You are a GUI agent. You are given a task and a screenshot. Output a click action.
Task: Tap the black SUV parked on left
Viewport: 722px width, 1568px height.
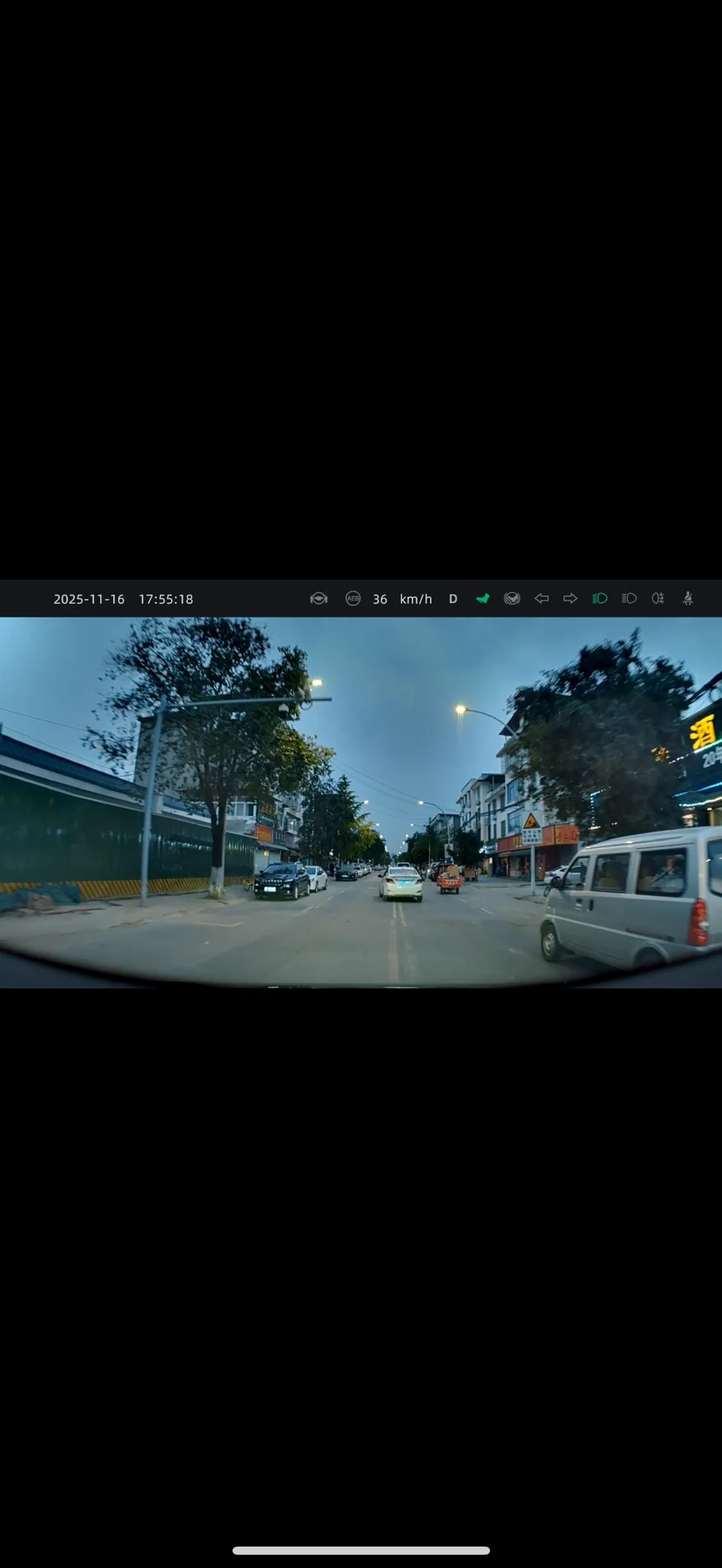pyautogui.click(x=281, y=881)
